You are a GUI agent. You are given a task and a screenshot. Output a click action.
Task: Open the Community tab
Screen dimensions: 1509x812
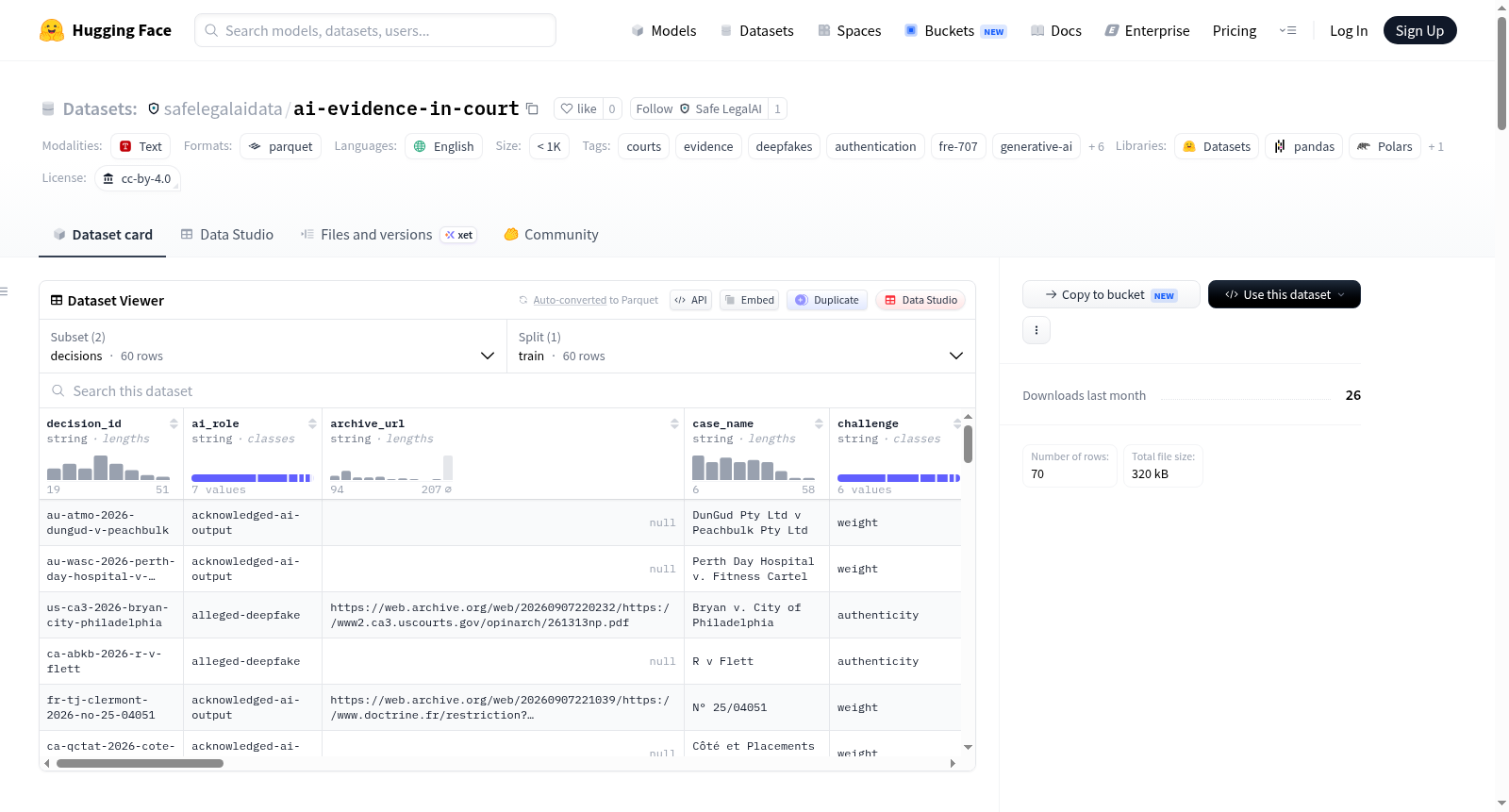coord(552,234)
